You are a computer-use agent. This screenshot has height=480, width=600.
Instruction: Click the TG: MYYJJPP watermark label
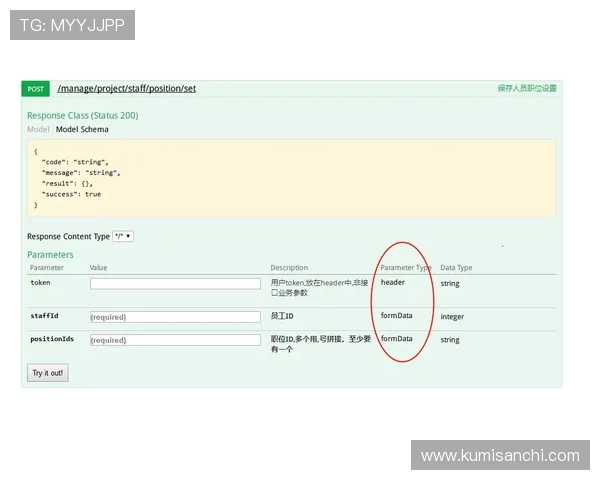coord(72,25)
